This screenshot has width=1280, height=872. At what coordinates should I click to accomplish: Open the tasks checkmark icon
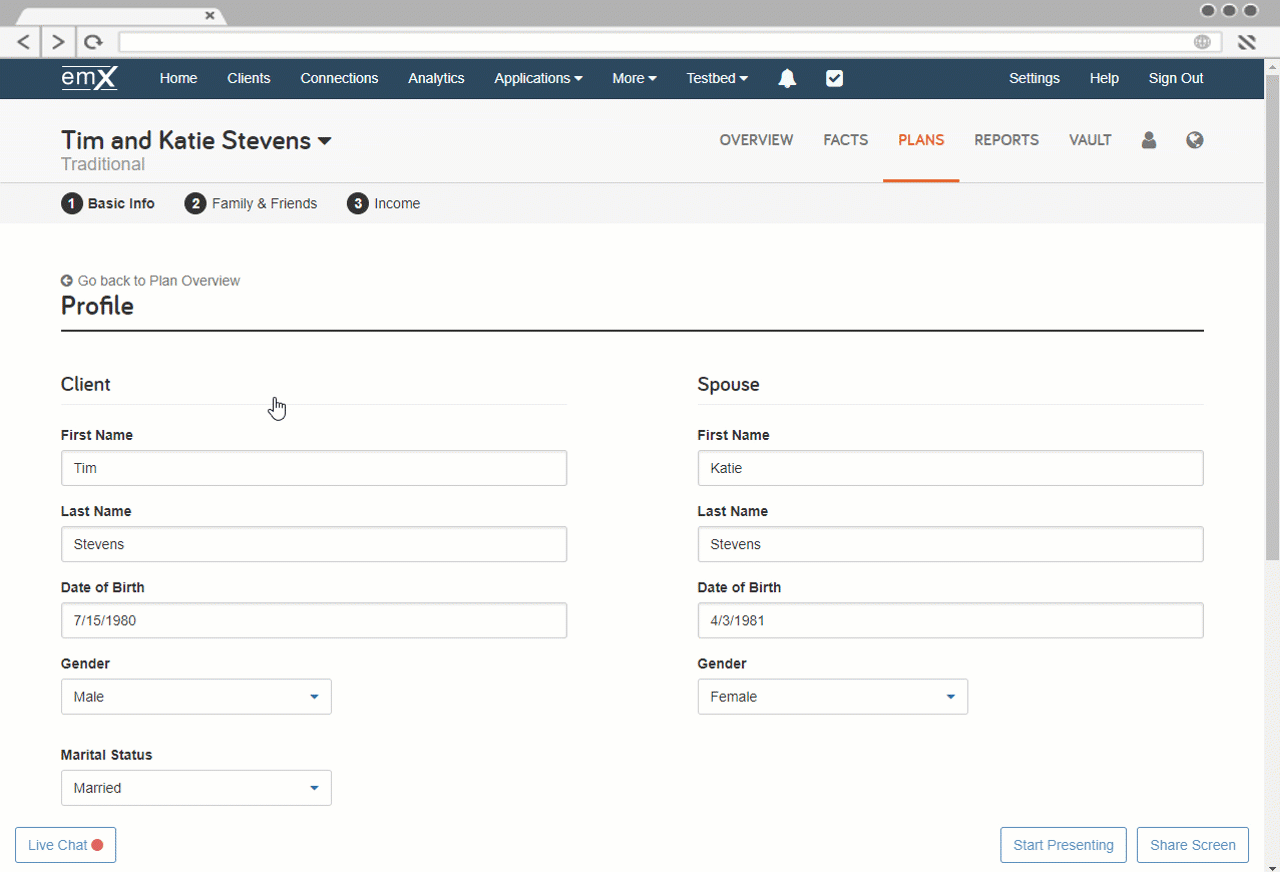pos(835,78)
